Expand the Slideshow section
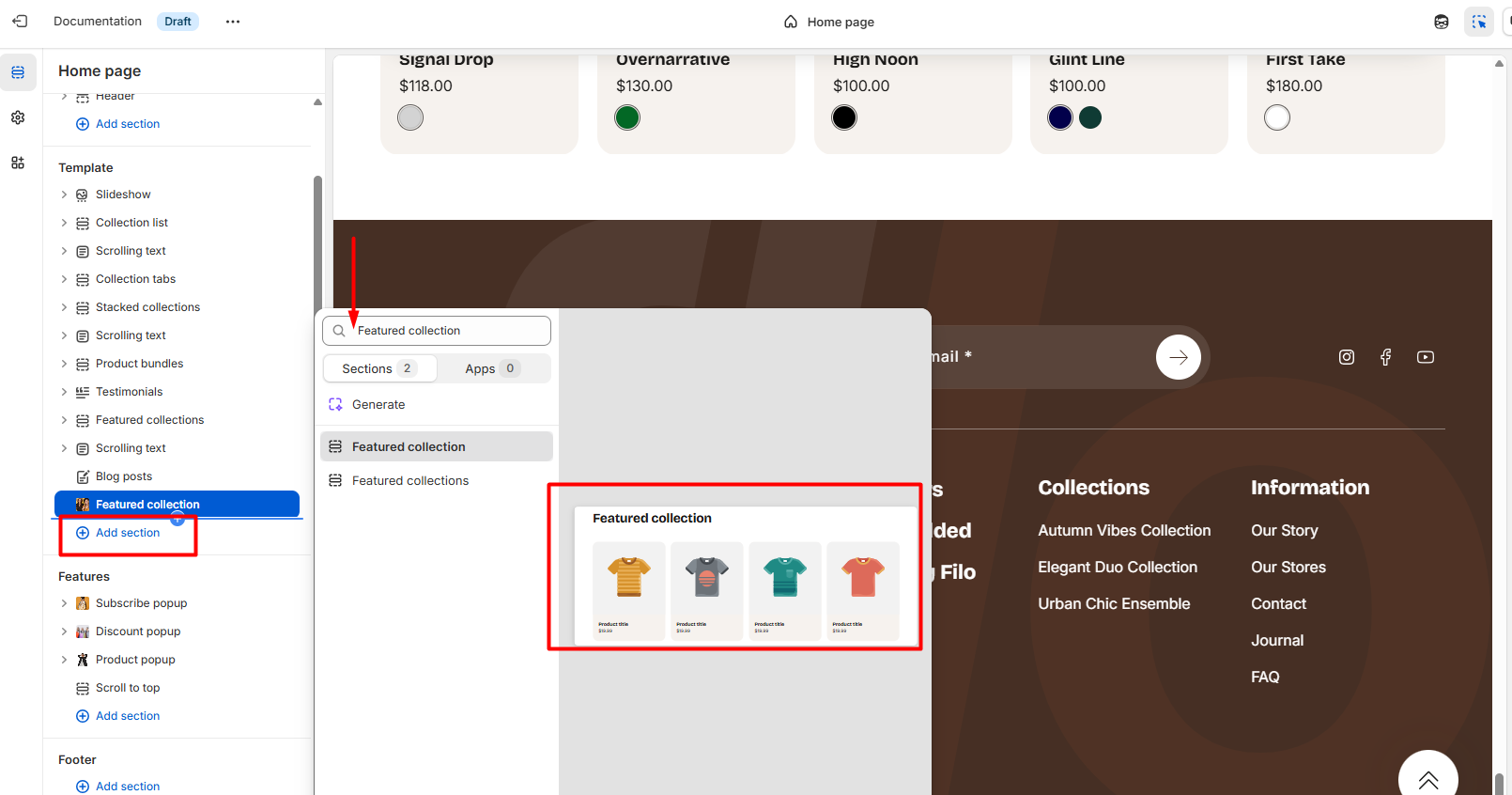1512x795 pixels. click(x=64, y=195)
